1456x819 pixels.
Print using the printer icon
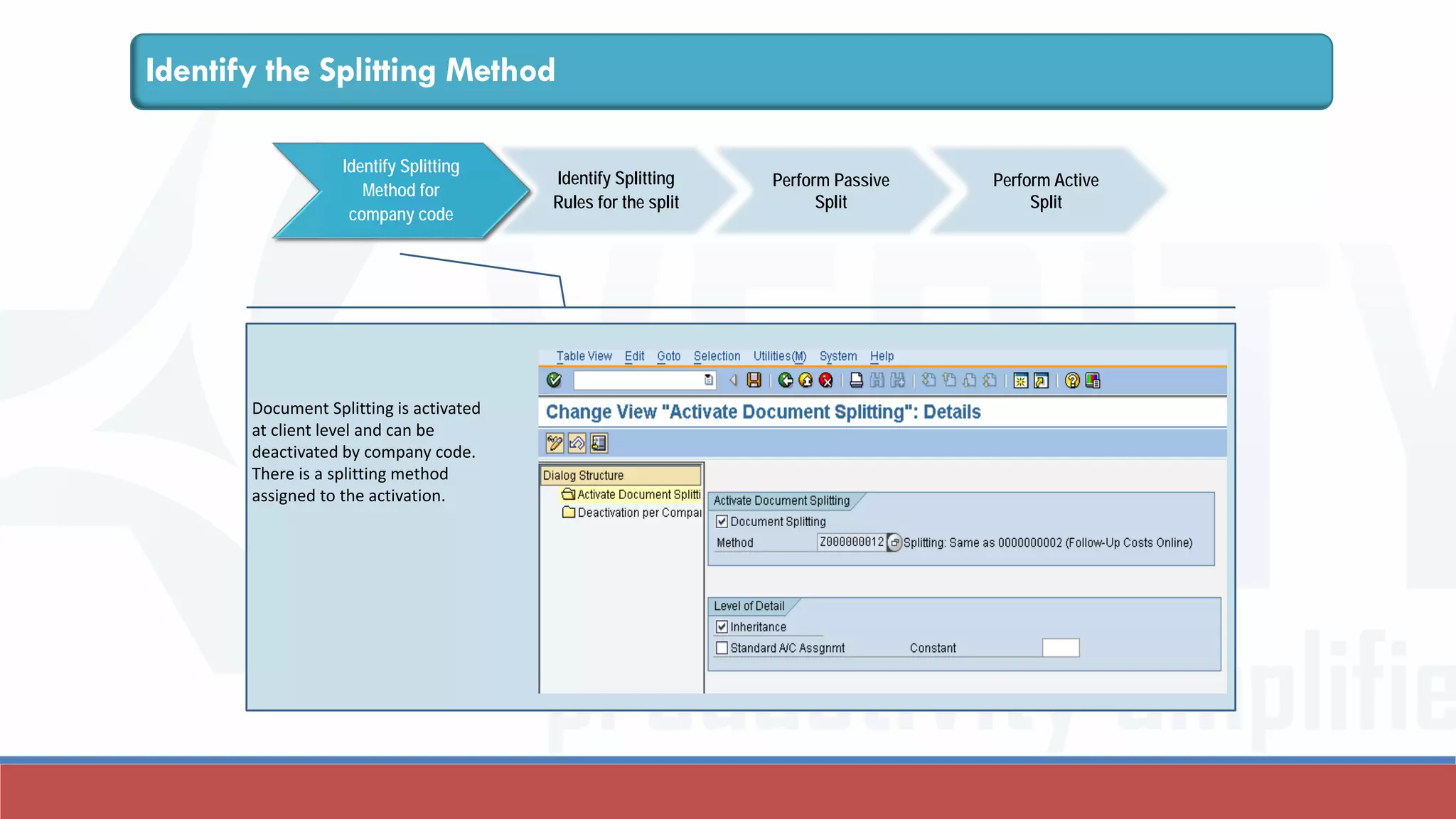[x=857, y=380]
